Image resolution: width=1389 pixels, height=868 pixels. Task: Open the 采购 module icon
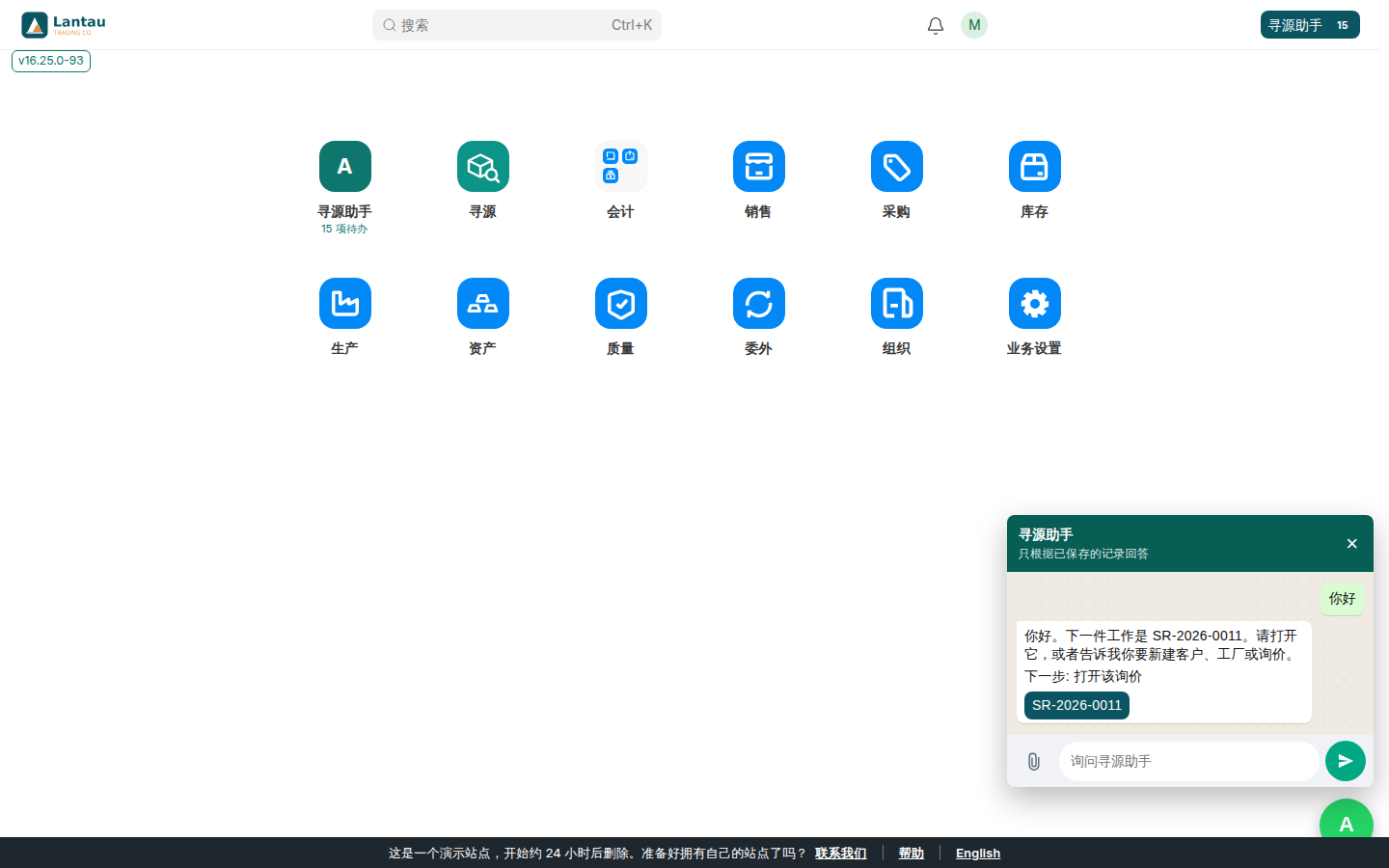tap(897, 166)
